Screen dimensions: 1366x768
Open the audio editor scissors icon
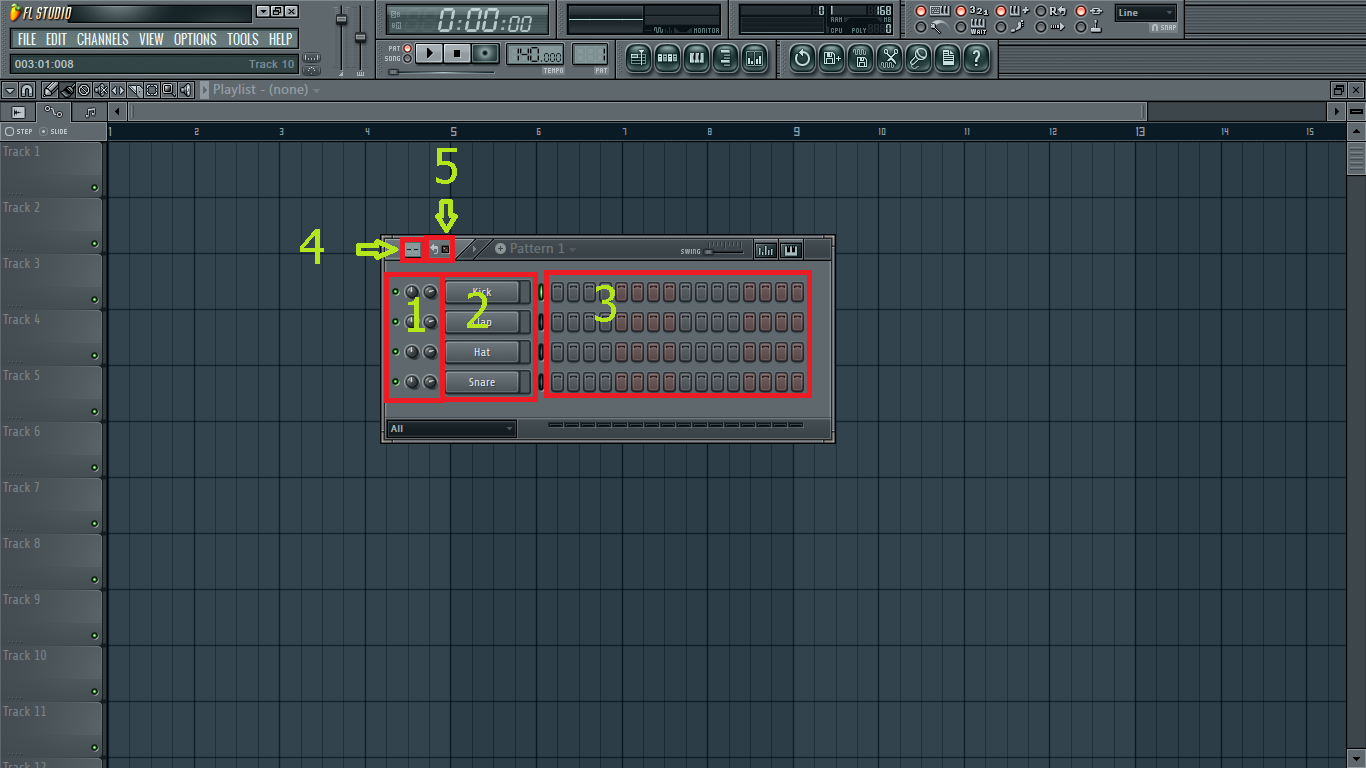click(x=889, y=59)
